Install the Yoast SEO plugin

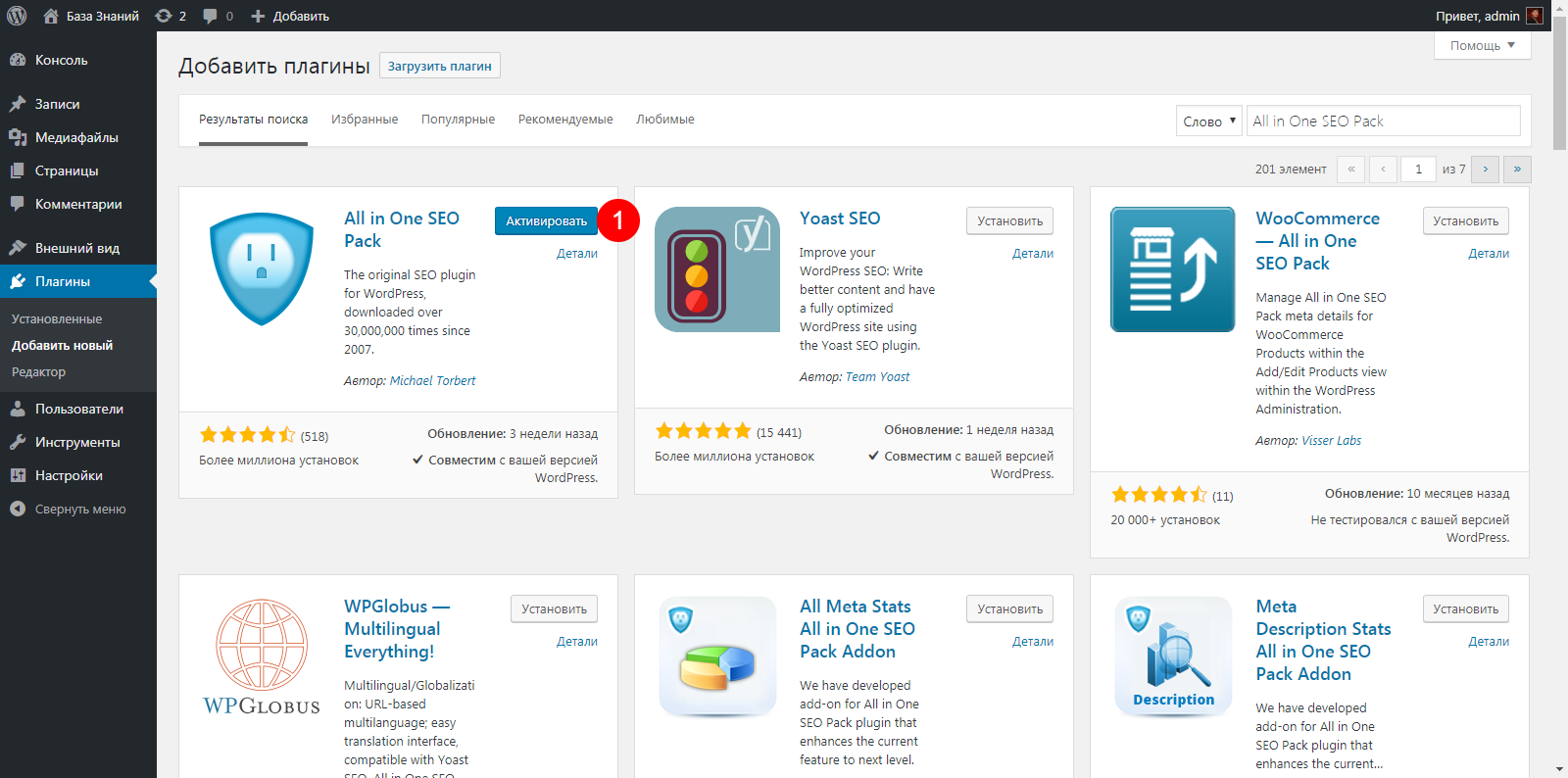coord(1009,220)
